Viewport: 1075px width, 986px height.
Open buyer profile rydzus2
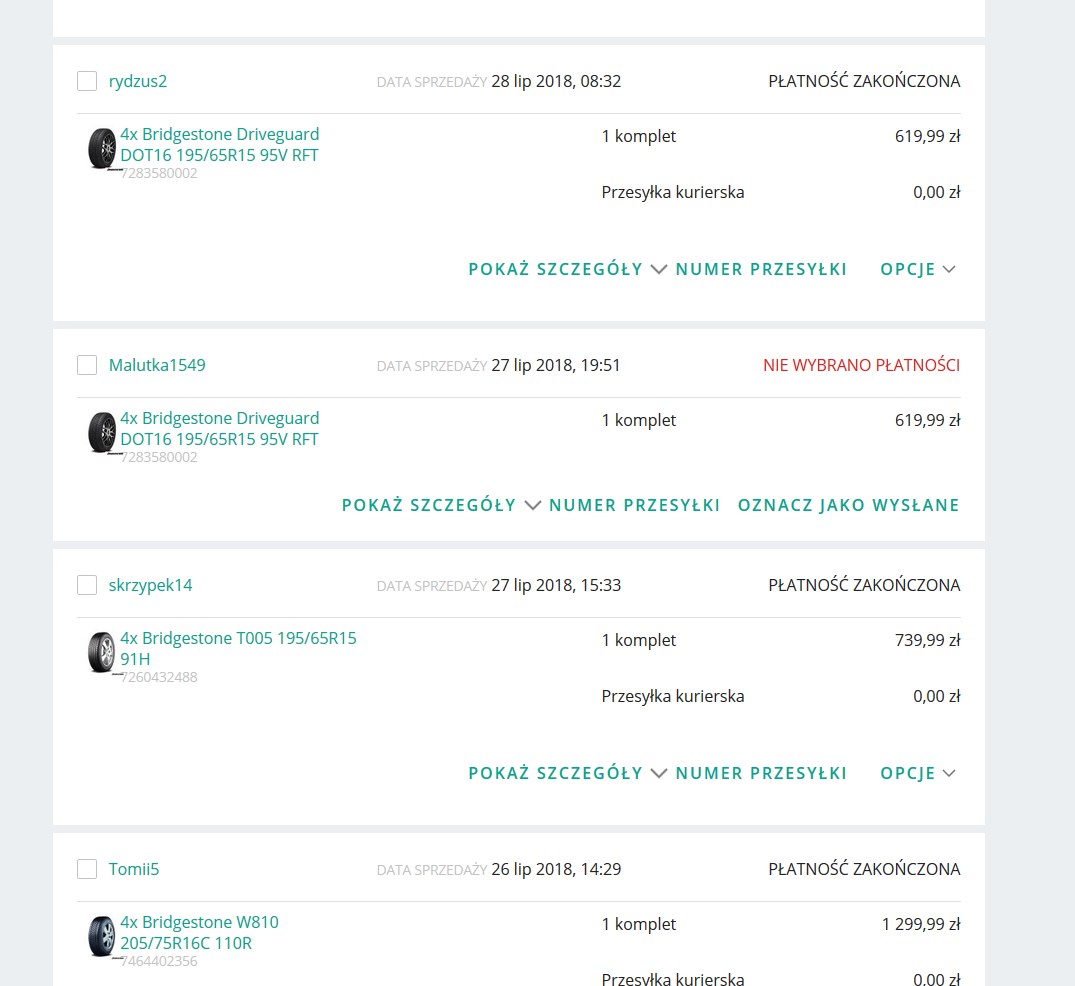pyautogui.click(x=138, y=81)
